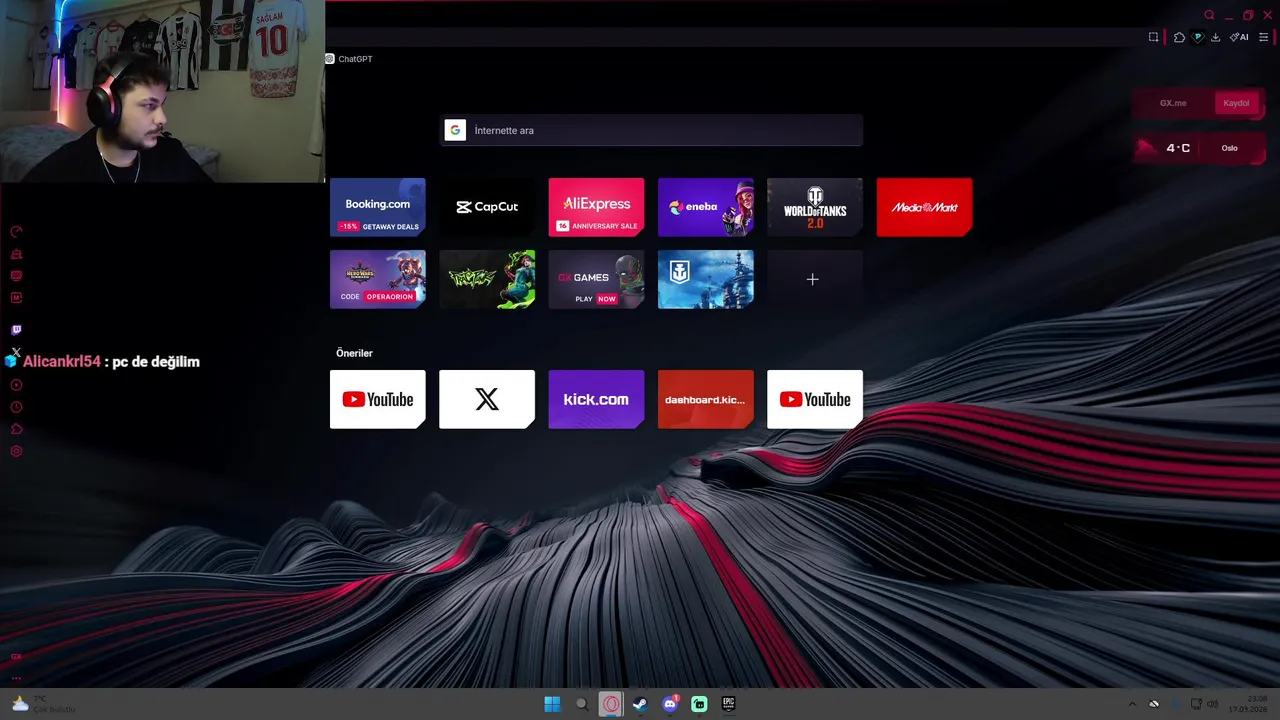Viewport: 1280px width, 720px height.
Task: Open the Eneba speed dial tile
Action: (706, 207)
